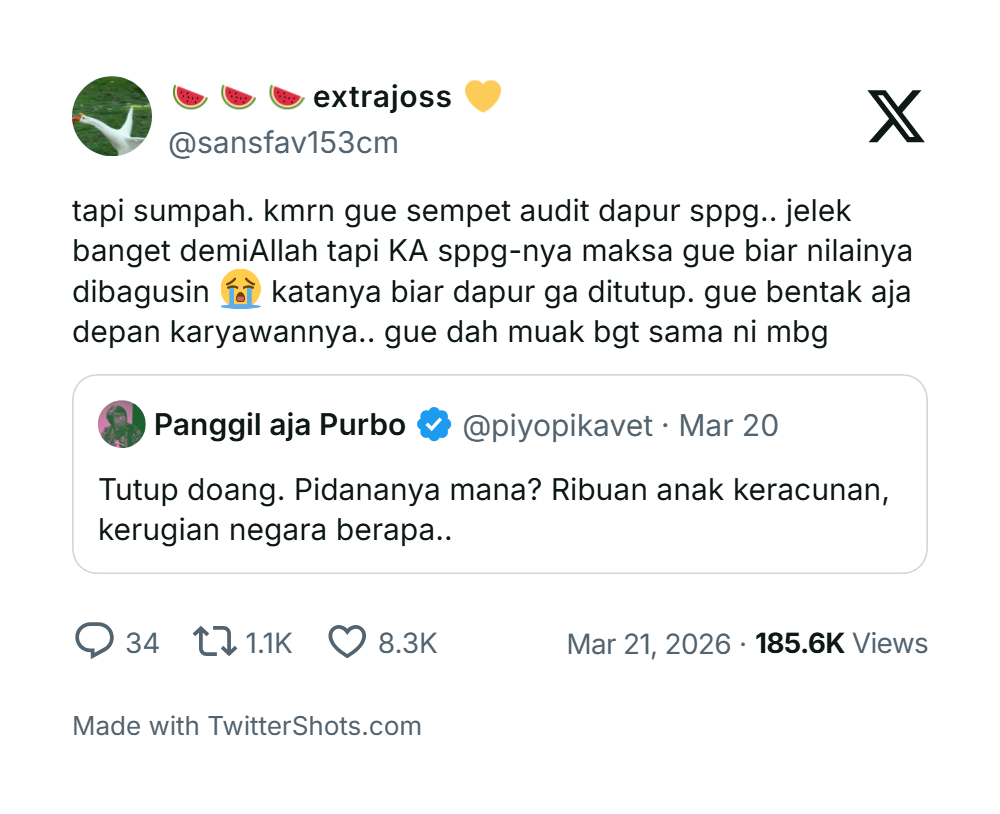Open the goose profile picture
Screen dimensions: 1000x814
coord(112,116)
